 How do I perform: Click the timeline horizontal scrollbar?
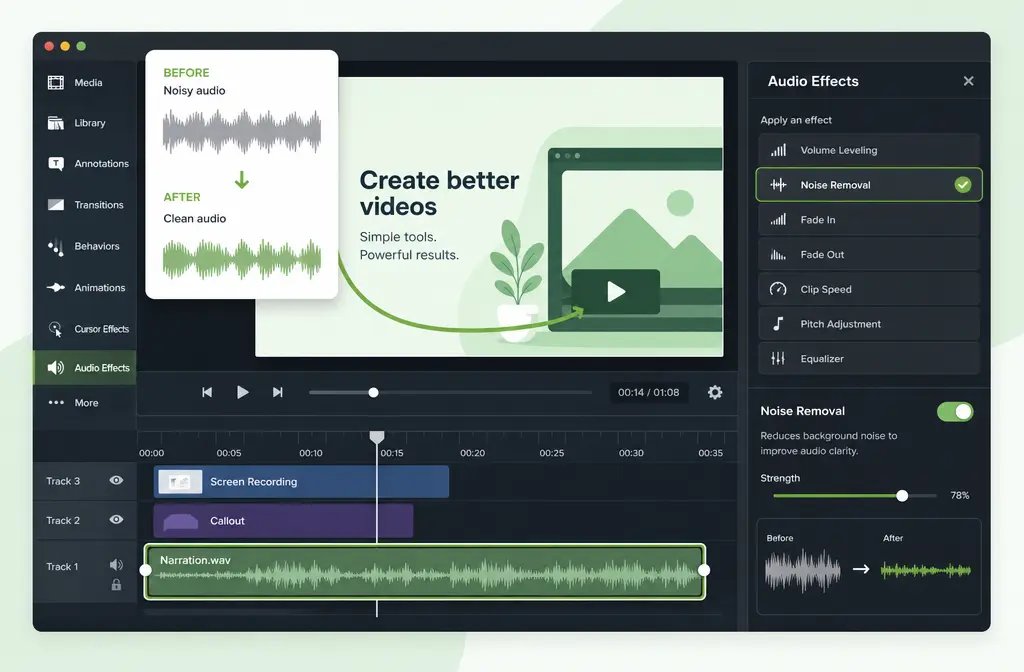(x=434, y=613)
